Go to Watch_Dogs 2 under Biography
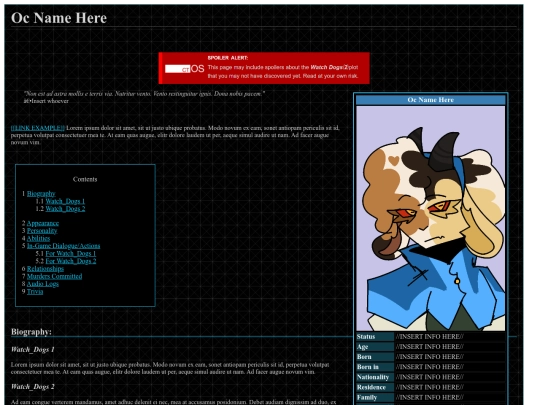 pos(65,209)
